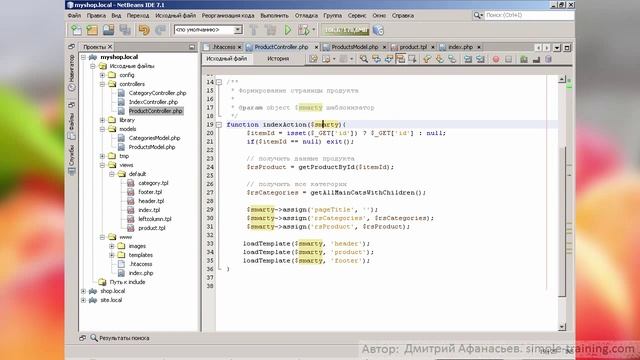
Task: Open the Переход menu
Action: [138, 15]
